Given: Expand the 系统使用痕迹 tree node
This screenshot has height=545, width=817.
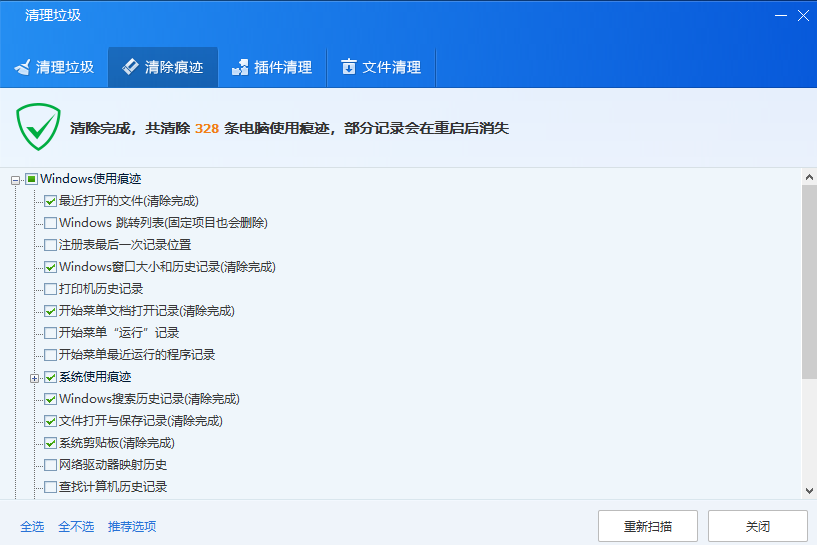Looking at the screenshot, I should point(34,378).
